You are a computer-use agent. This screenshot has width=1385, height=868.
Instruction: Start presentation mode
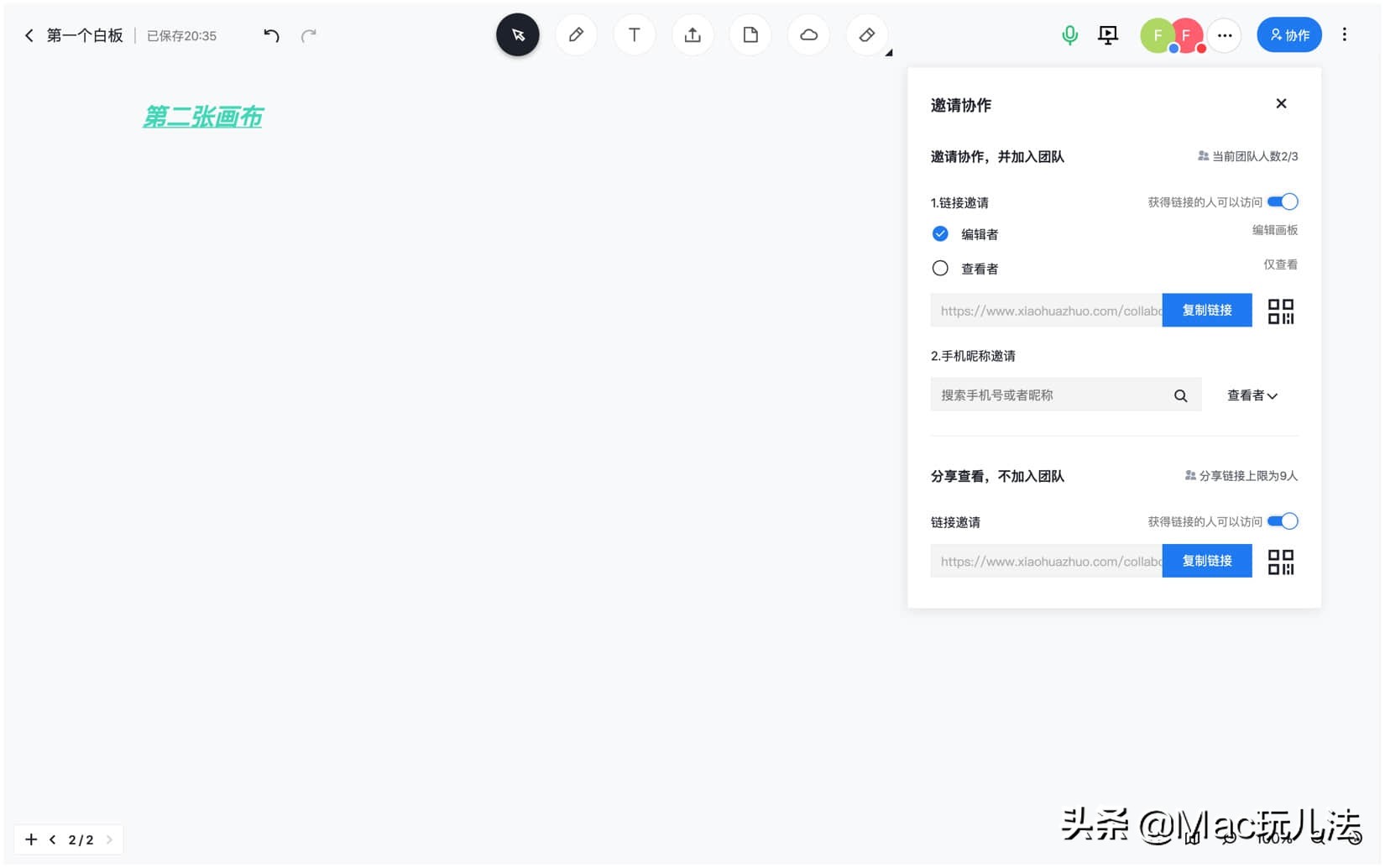(1108, 35)
